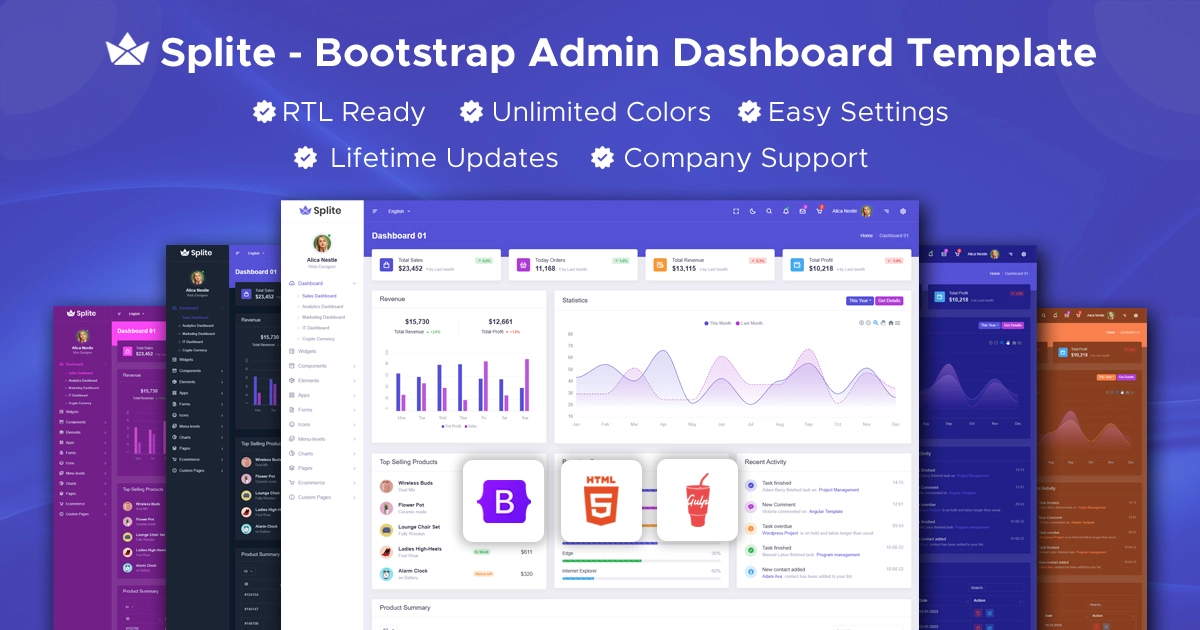This screenshot has height=630, width=1200.
Task: Open English language dropdown in white dashboard
Action: pos(398,211)
